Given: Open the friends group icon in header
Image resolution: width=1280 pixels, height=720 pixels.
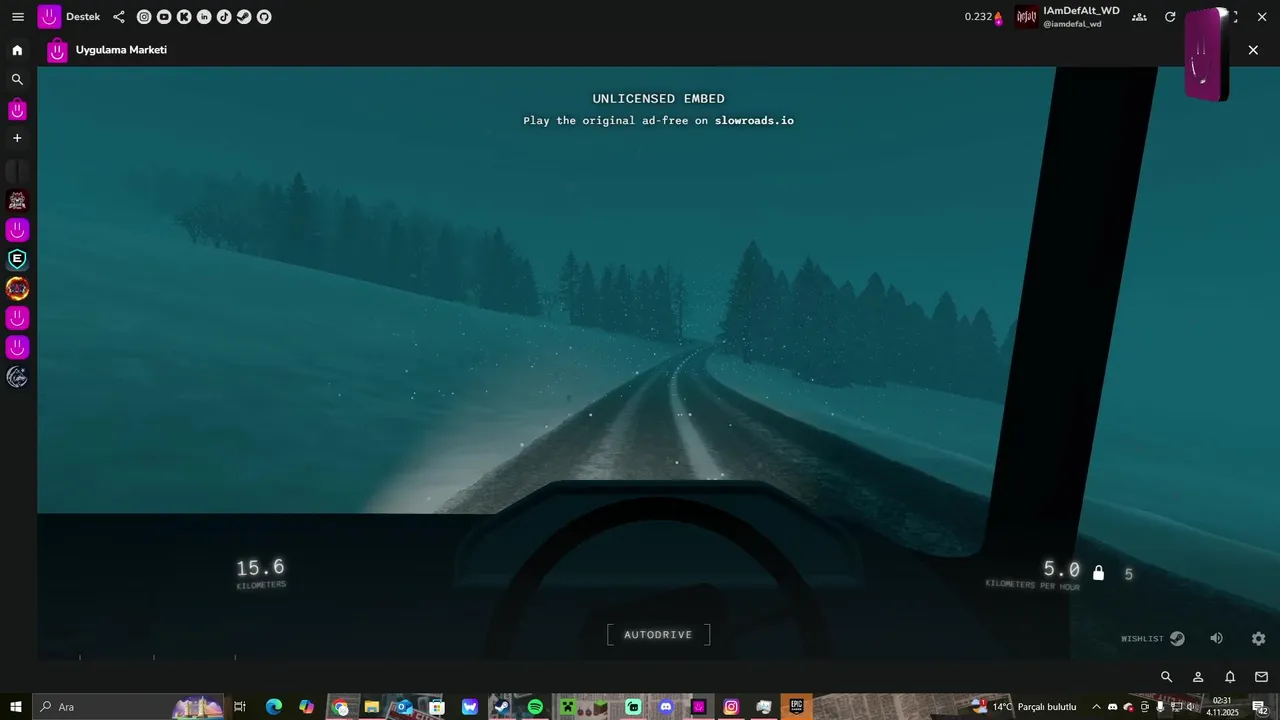Looking at the screenshot, I should (x=1139, y=17).
